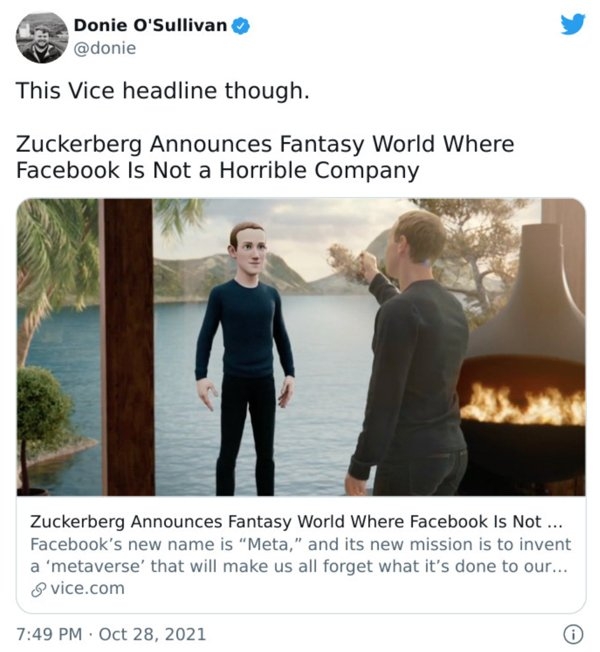Click the Twitter bird logo

click(572, 24)
